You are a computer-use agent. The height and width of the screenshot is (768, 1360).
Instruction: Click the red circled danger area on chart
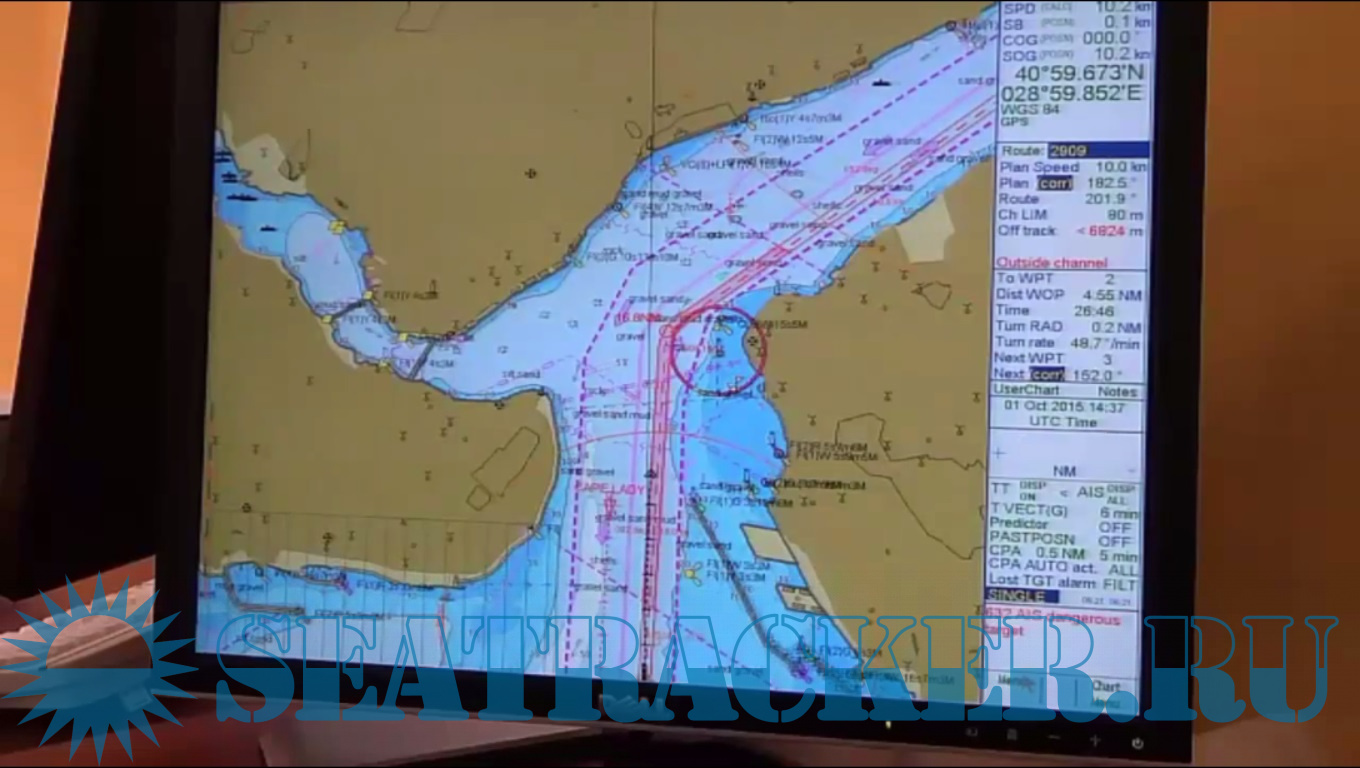point(716,349)
